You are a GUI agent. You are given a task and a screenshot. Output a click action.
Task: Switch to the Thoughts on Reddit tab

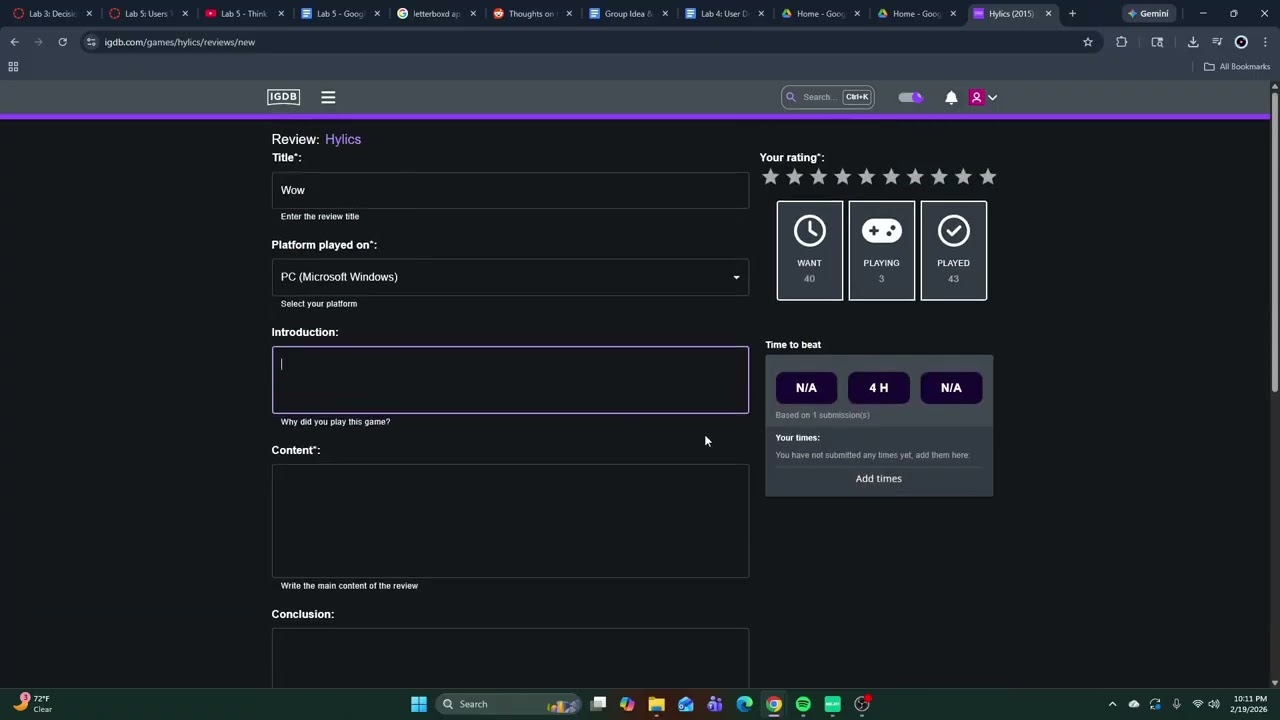(531, 14)
